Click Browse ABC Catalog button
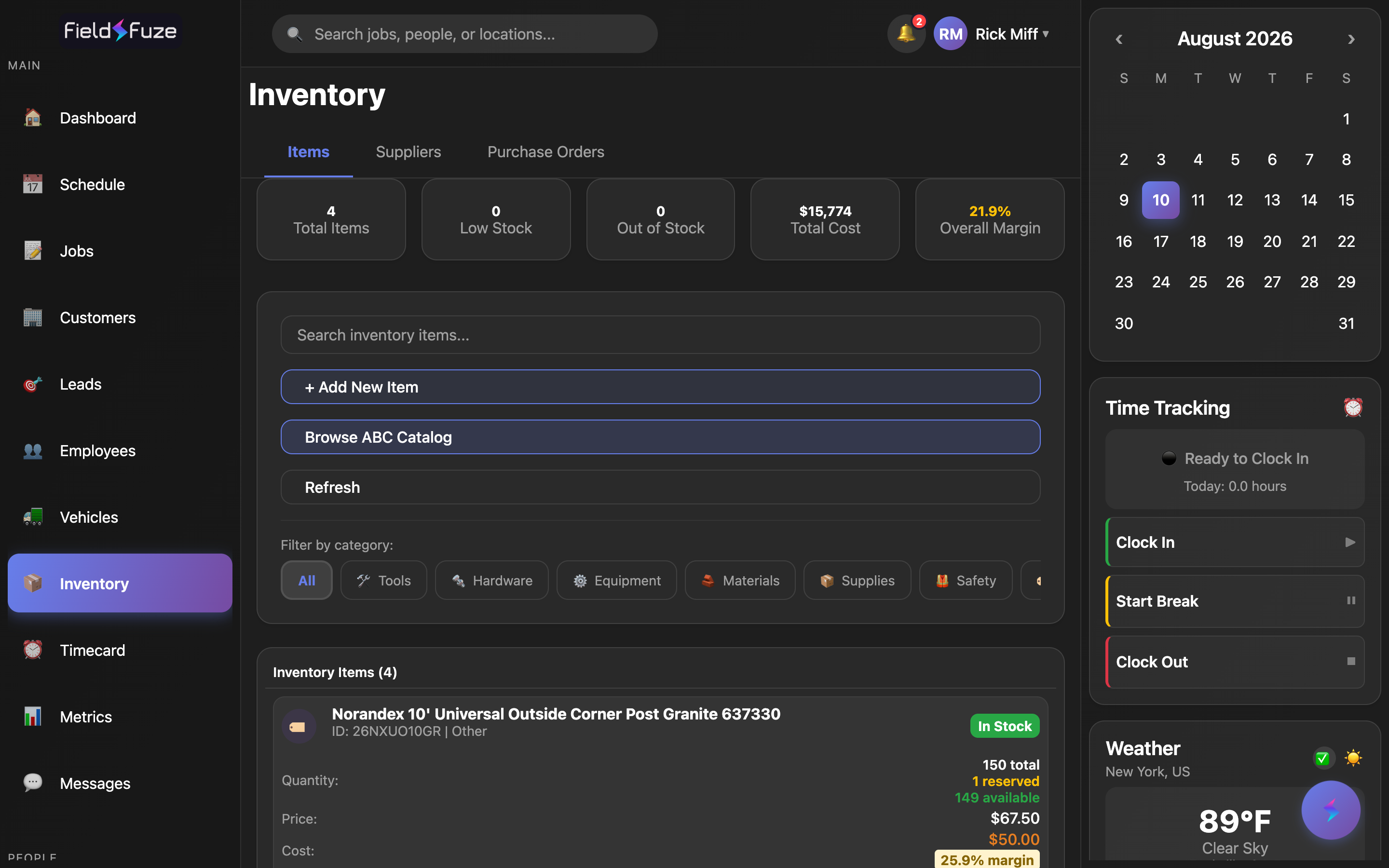Image resolution: width=1389 pixels, height=868 pixels. tap(660, 437)
